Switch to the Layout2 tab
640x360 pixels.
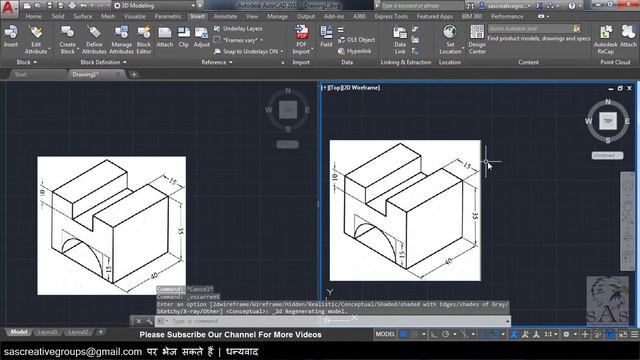pos(78,332)
